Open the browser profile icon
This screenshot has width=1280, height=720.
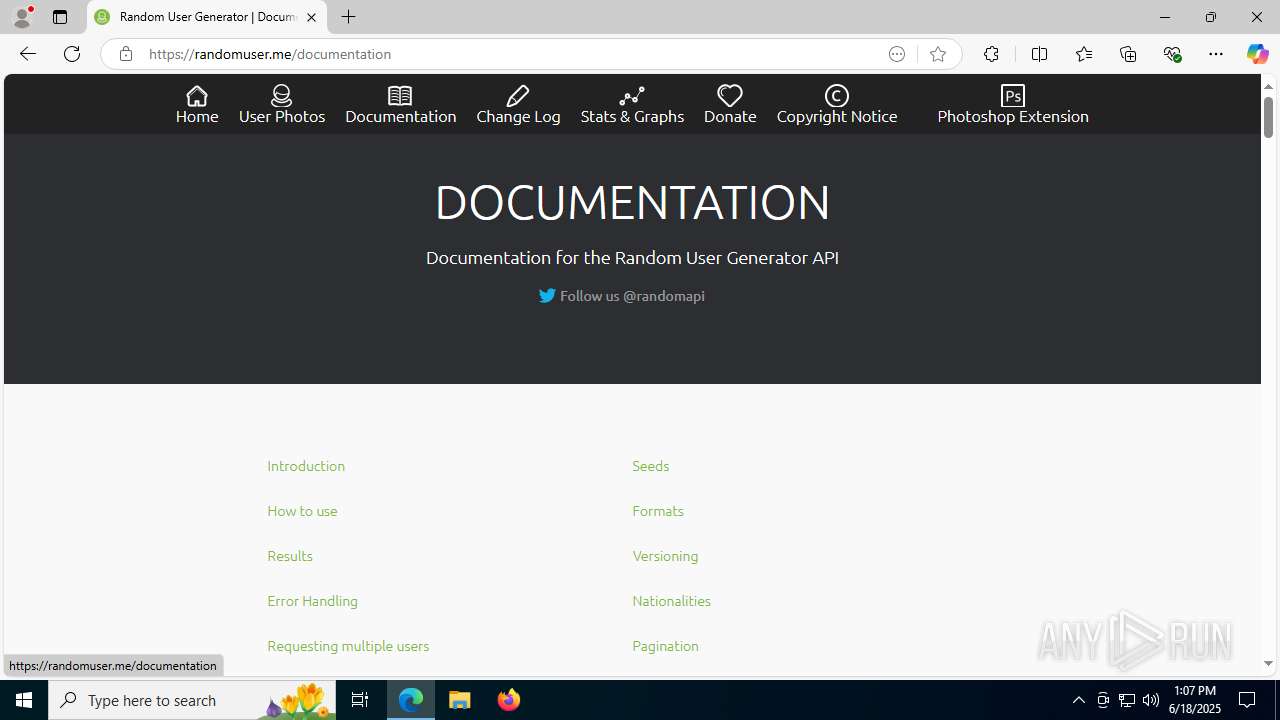(x=22, y=17)
